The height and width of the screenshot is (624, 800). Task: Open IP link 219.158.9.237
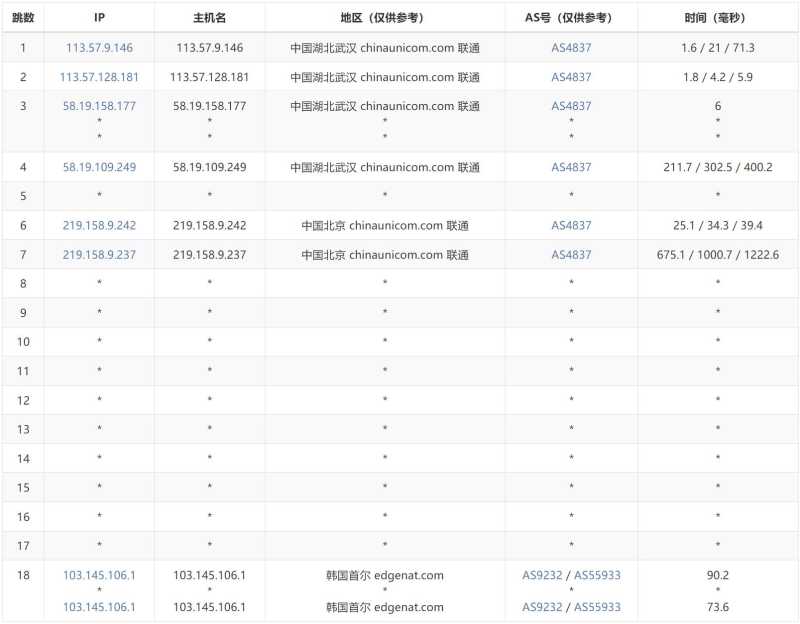pyautogui.click(x=102, y=254)
